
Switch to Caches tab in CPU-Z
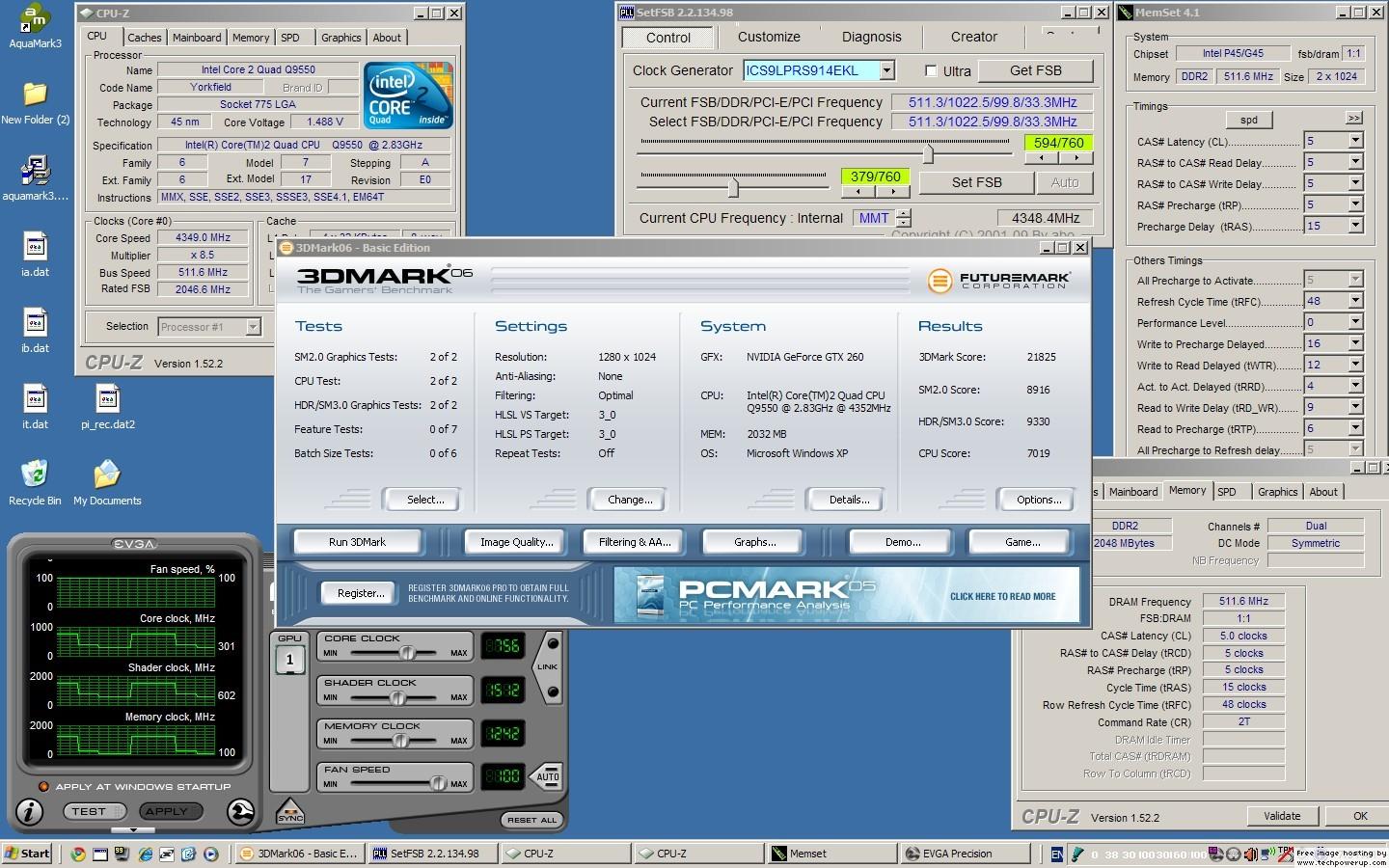(145, 38)
